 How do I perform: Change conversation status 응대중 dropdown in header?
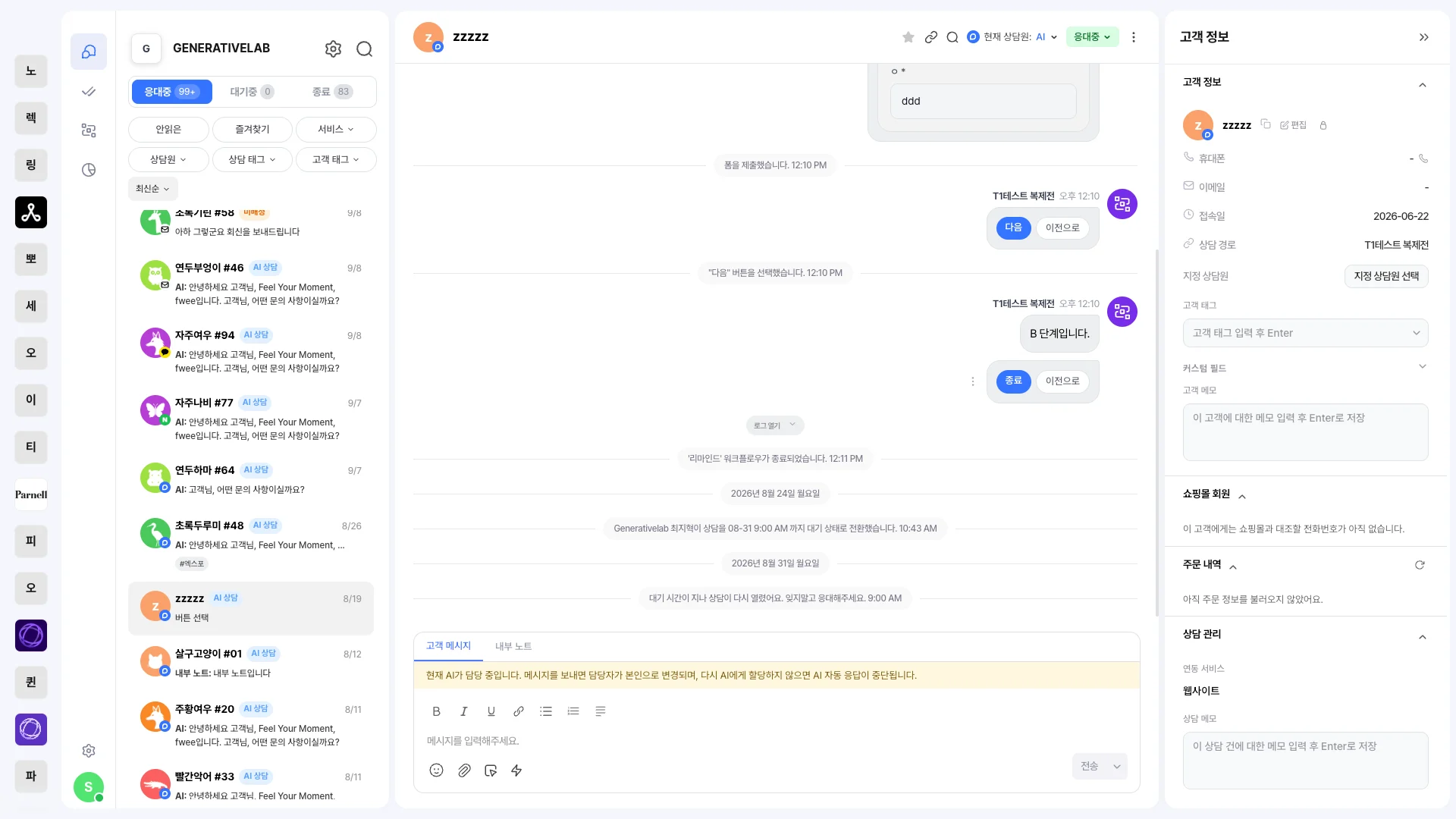(x=1092, y=37)
